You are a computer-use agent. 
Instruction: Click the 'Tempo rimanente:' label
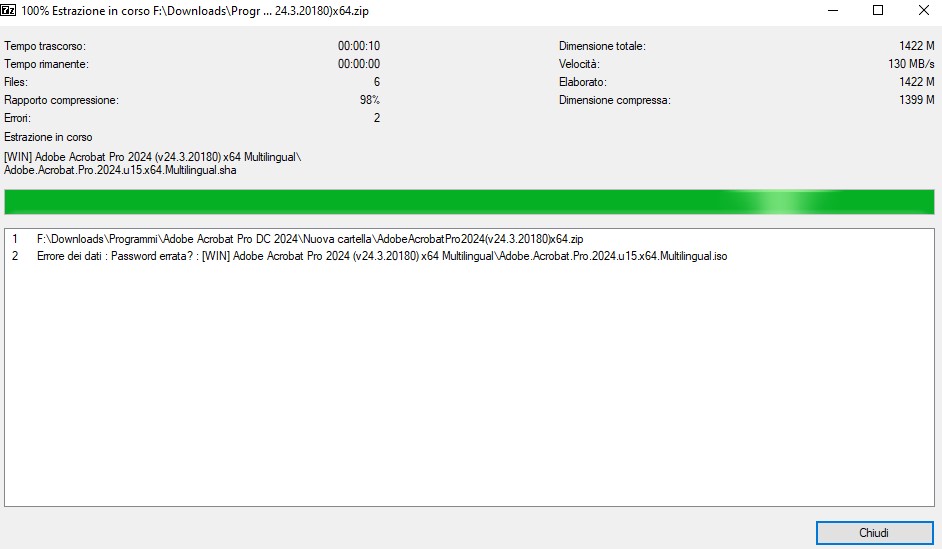(46, 64)
